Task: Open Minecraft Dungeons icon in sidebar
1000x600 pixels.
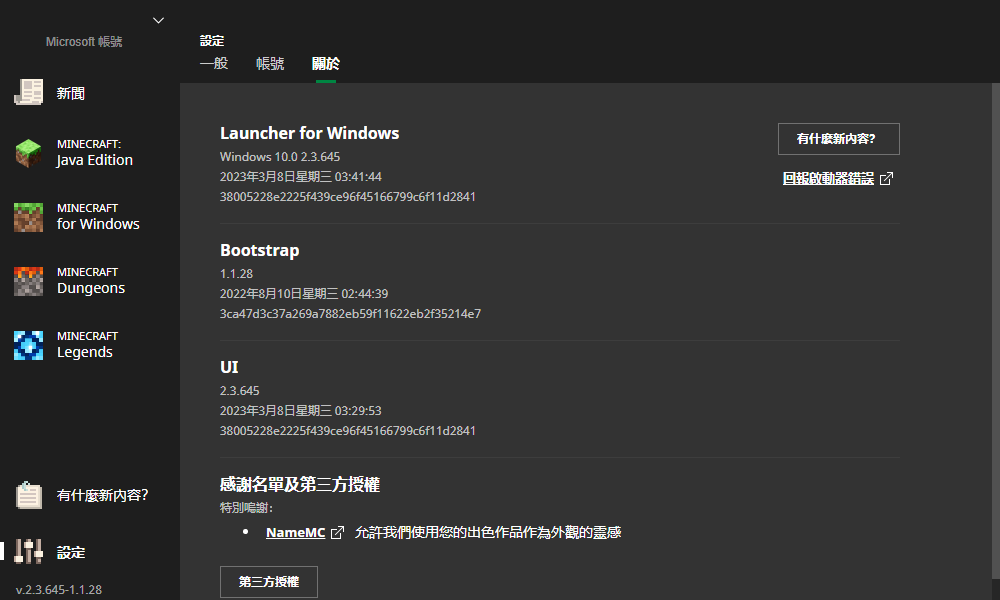Action: pyautogui.click(x=29, y=281)
